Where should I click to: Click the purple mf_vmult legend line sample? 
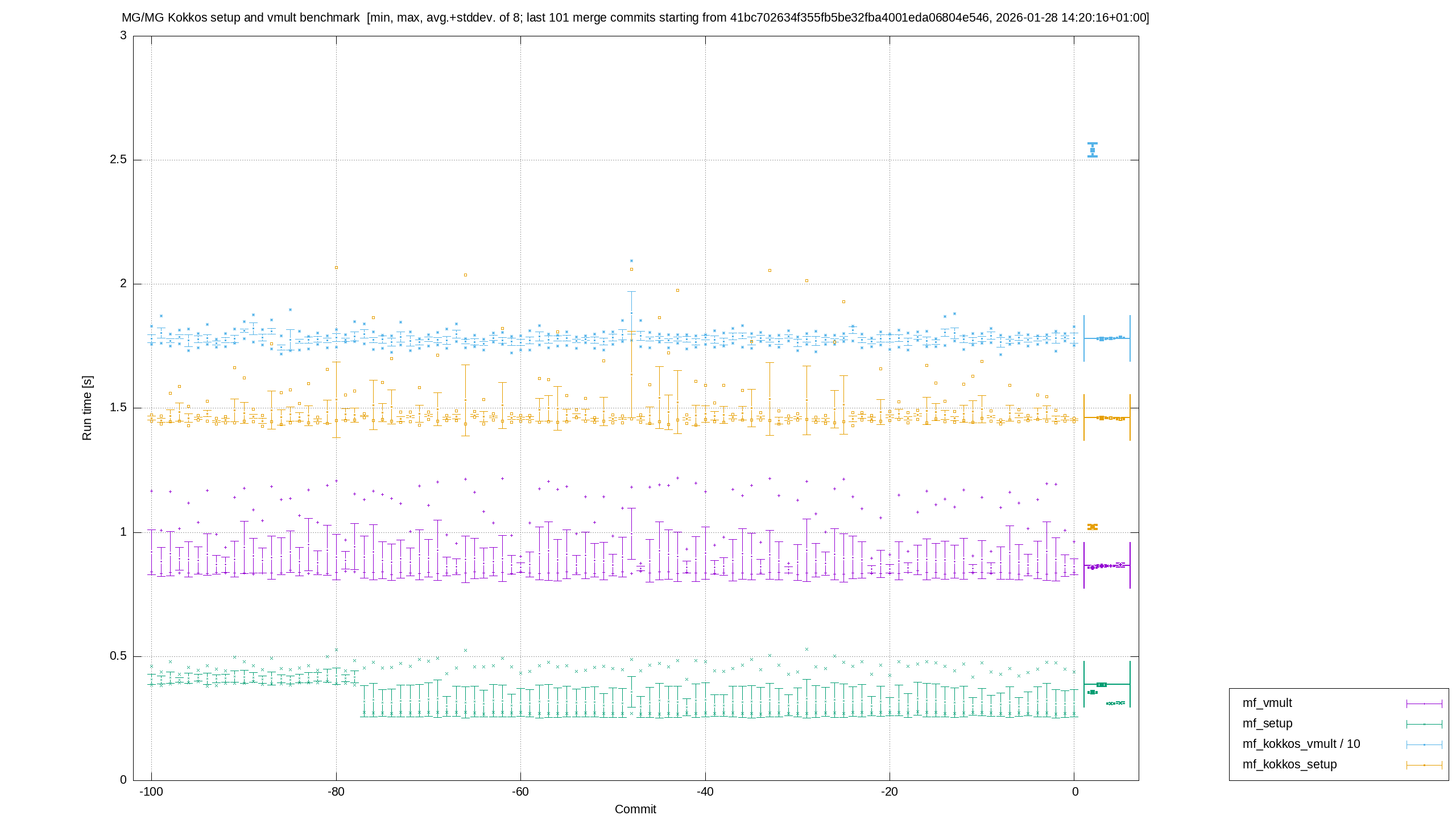pos(1424,704)
